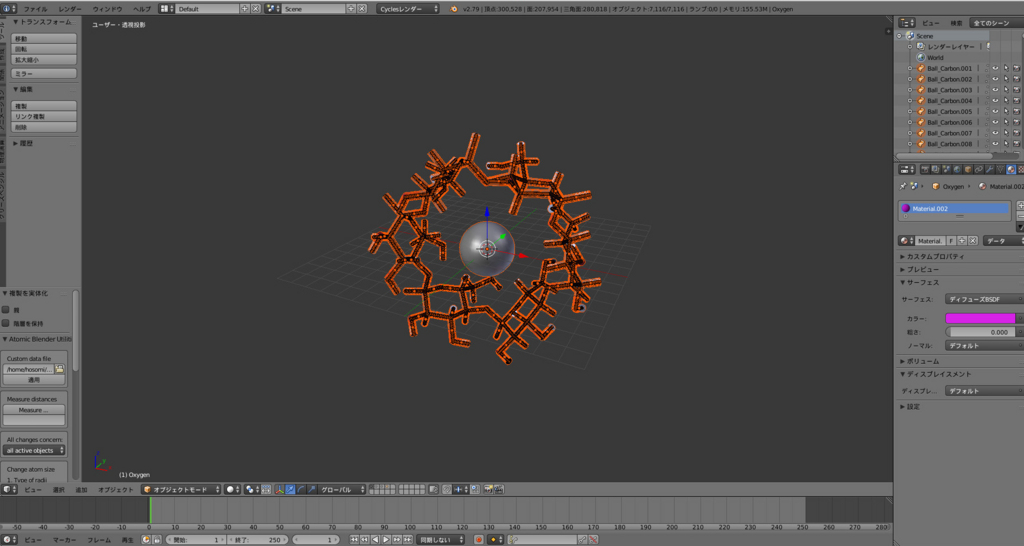Open the レンダー menu
1024x546 pixels.
(70, 9)
